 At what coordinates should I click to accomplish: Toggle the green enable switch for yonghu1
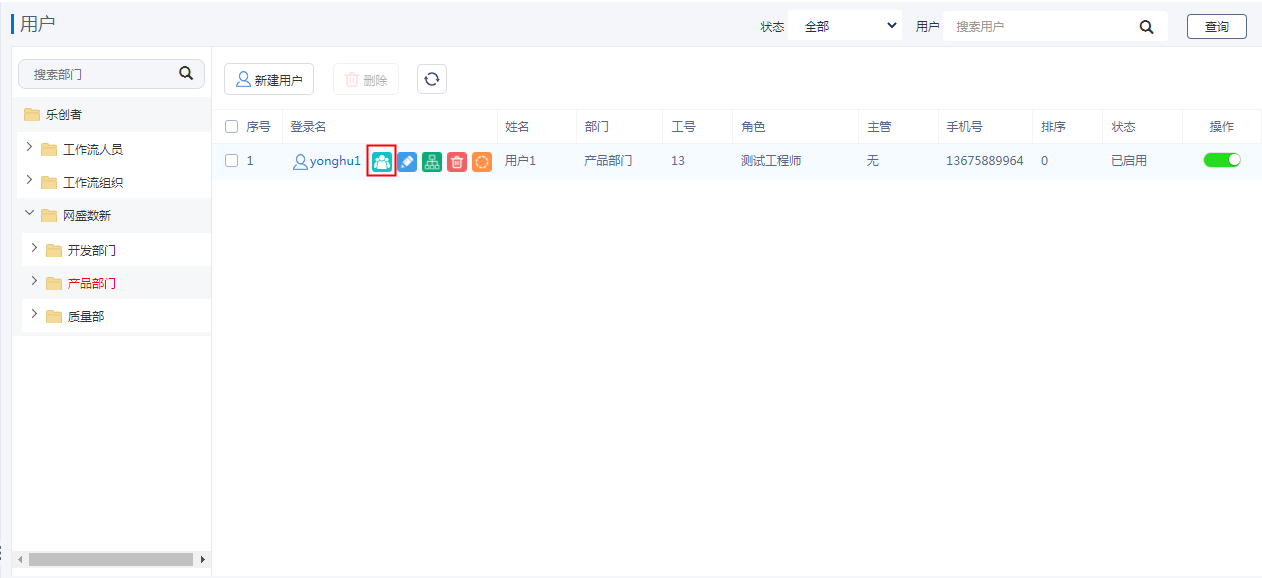tap(1221, 160)
